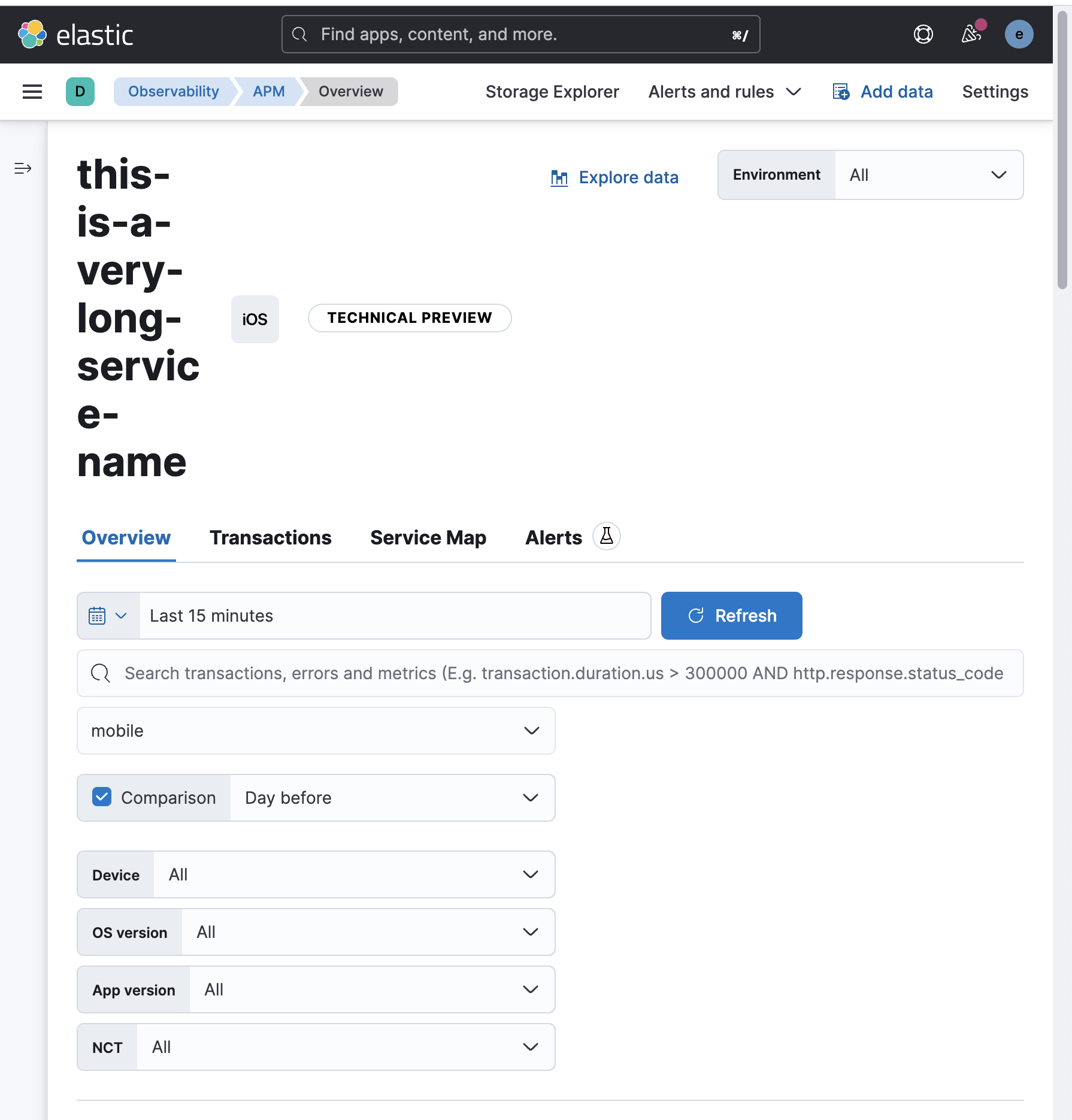Image resolution: width=1072 pixels, height=1120 pixels.
Task: Switch to the Alerts tab
Action: click(x=553, y=538)
